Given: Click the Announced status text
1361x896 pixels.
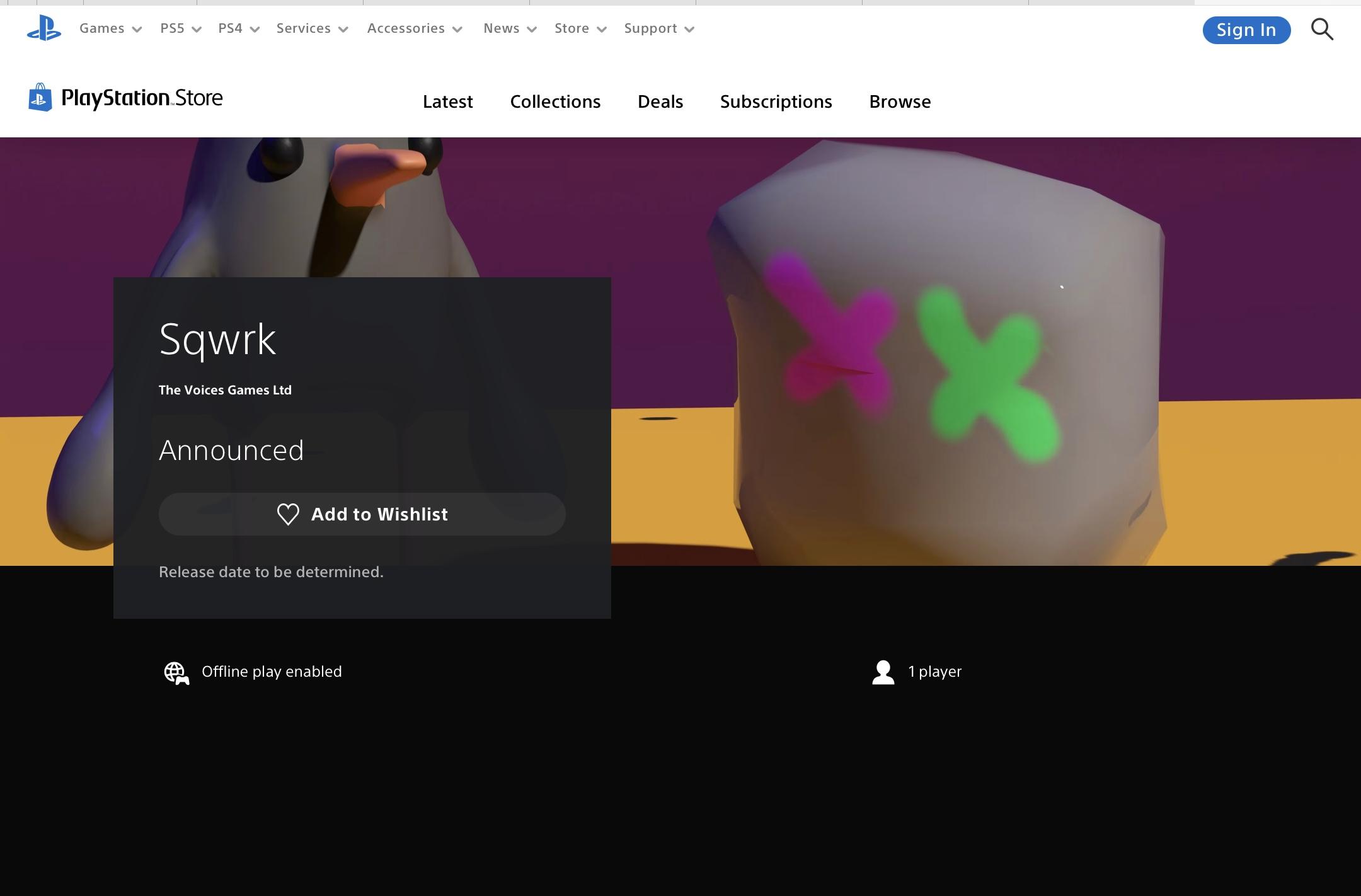Looking at the screenshot, I should click(231, 451).
